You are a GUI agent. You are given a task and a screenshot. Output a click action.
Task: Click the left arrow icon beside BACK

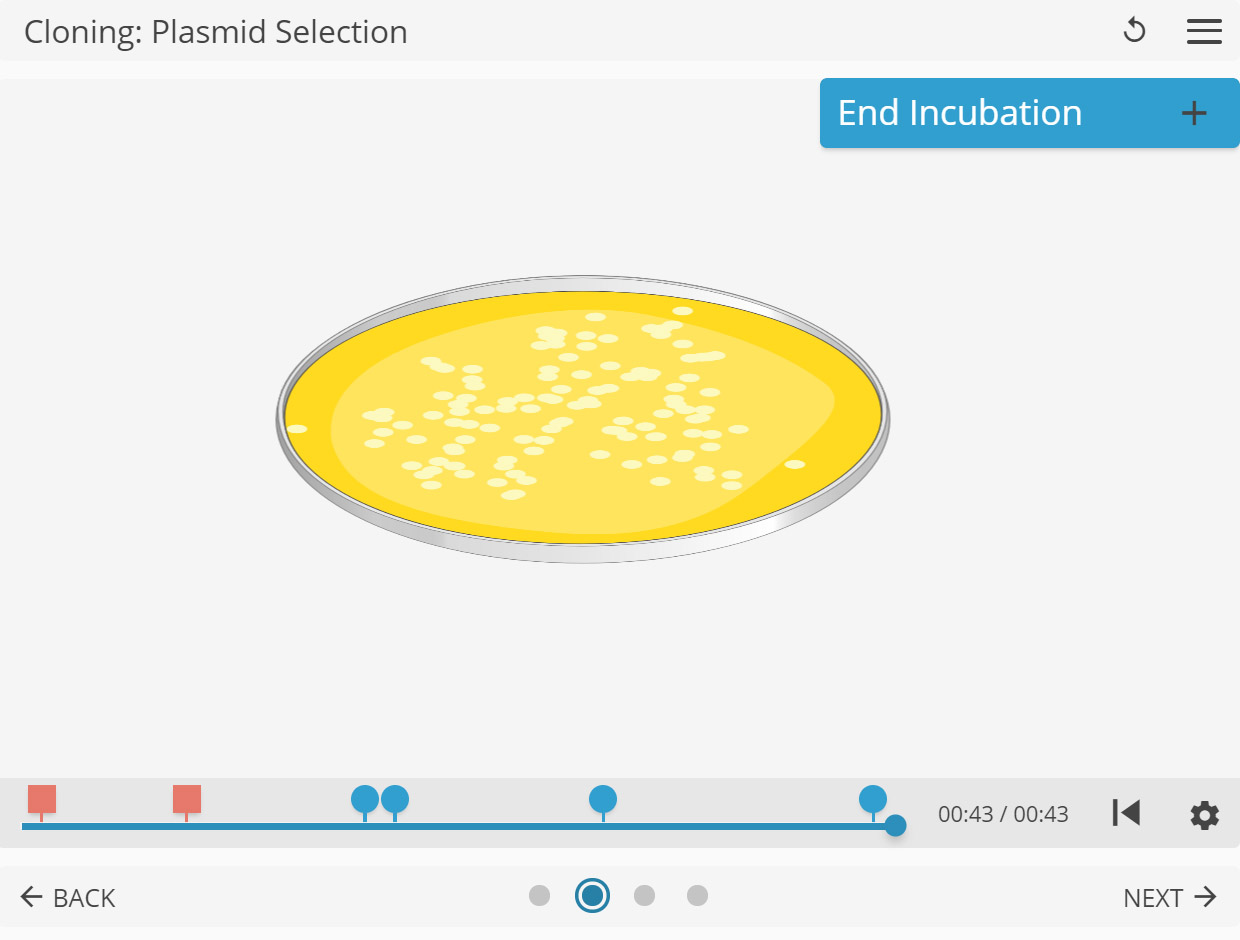point(31,897)
